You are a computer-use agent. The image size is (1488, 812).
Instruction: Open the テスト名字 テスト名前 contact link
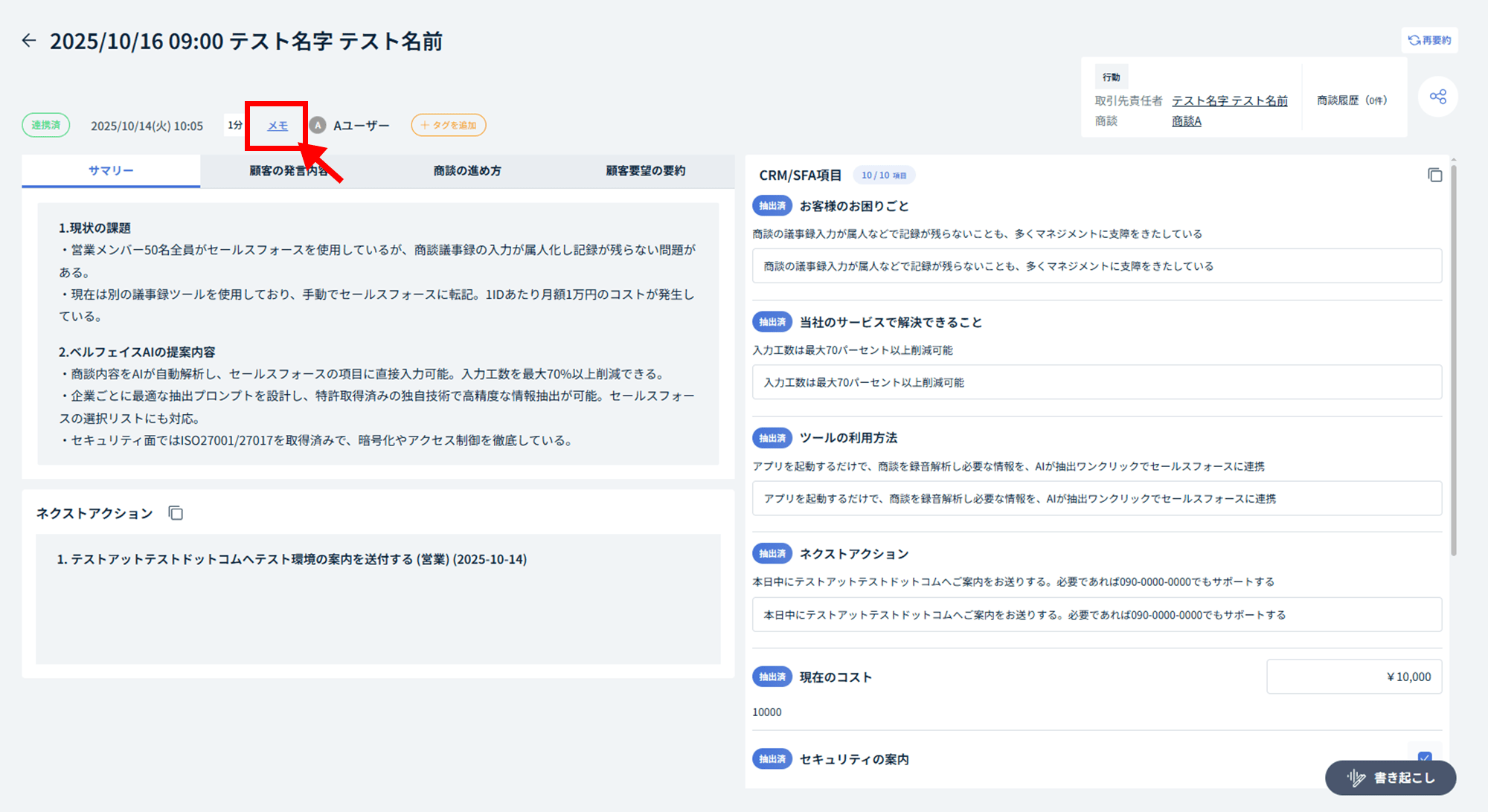click(1229, 100)
